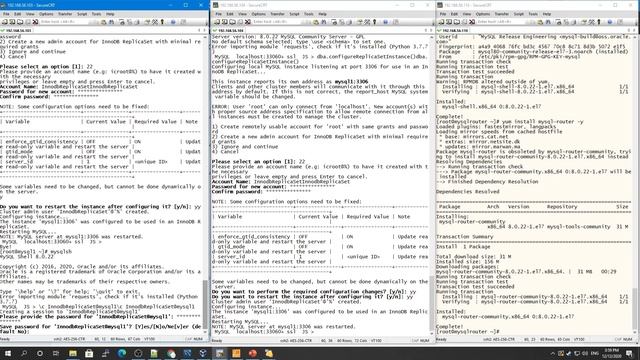The width and height of the screenshot is (640, 360).
Task: Click 'VT100' in middle window status bar
Action: click(x=376, y=340)
